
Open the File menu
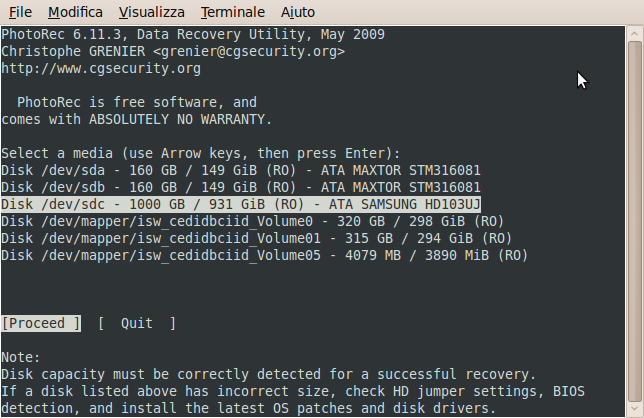click(20, 12)
